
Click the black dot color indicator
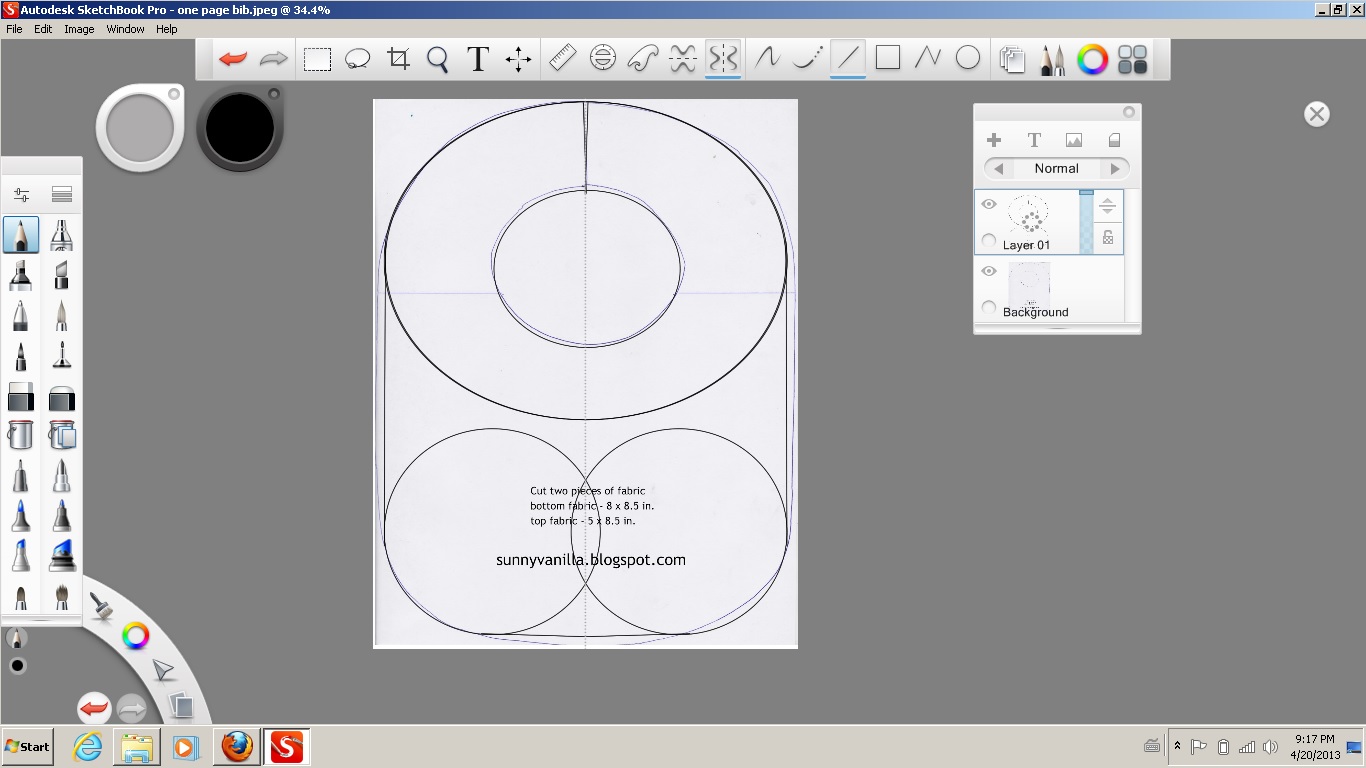pyautogui.click(x=17, y=666)
